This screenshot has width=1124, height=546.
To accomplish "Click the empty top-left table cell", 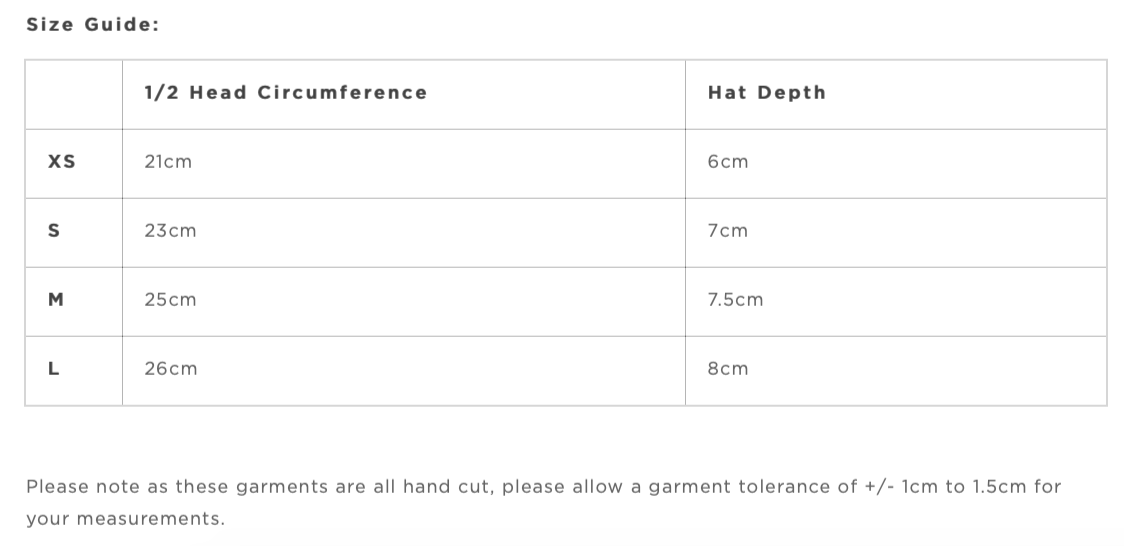I will pos(74,94).
